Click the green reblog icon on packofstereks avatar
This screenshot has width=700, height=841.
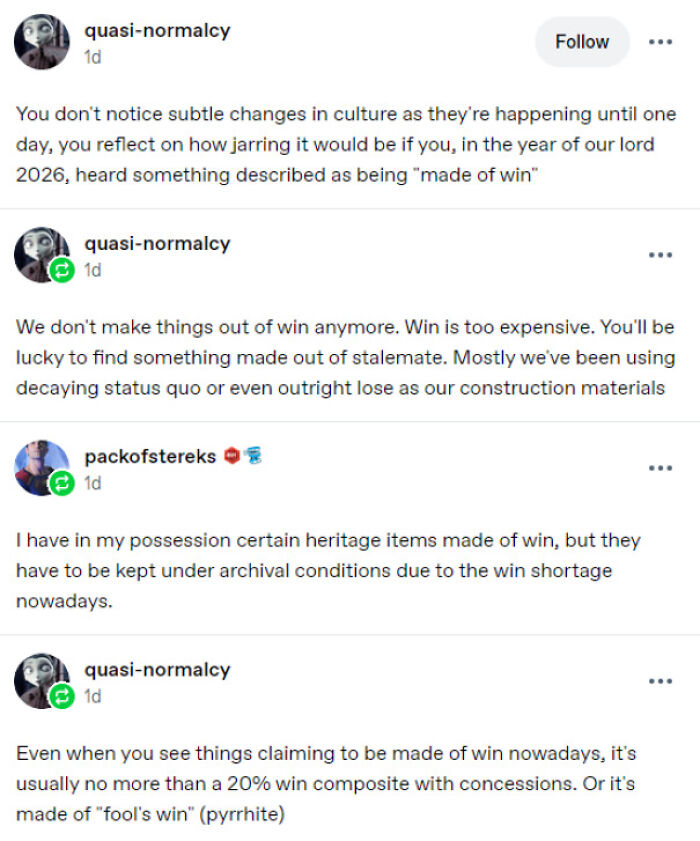click(x=62, y=483)
